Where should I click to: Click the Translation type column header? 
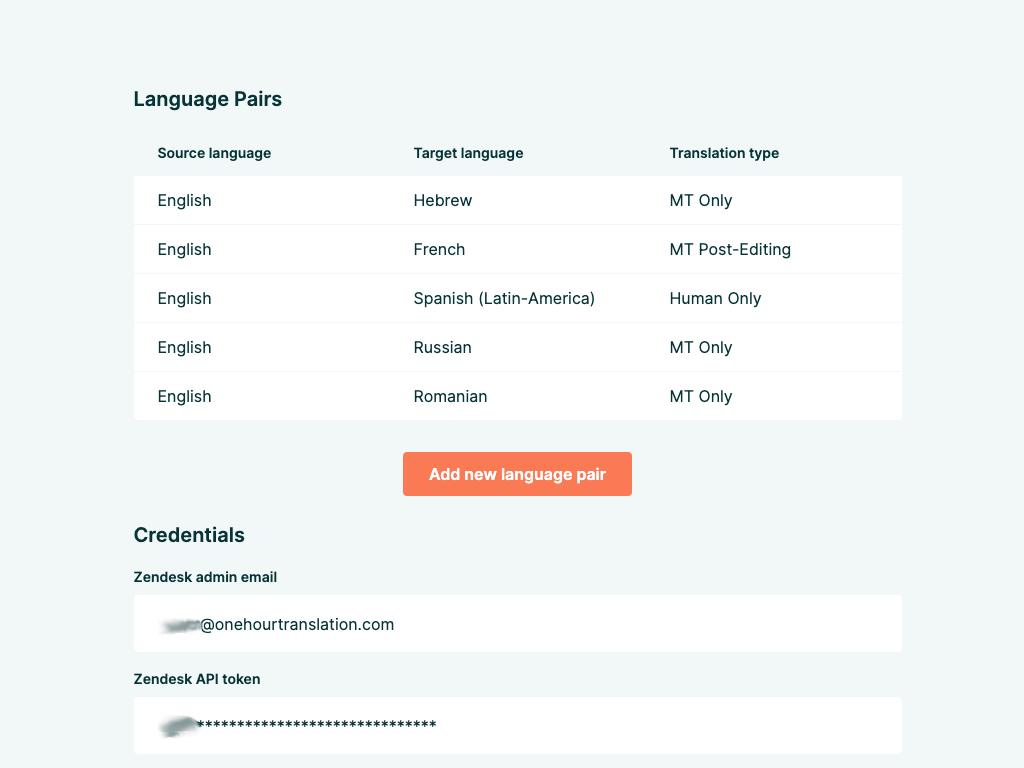pyautogui.click(x=724, y=154)
